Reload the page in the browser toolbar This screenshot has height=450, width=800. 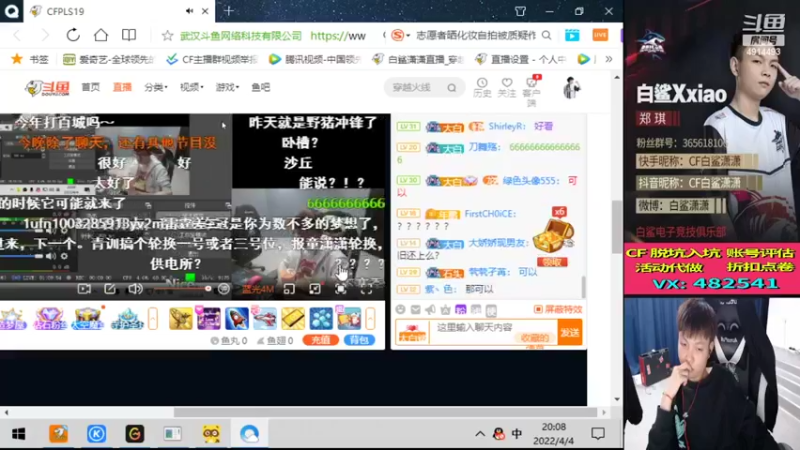73,35
